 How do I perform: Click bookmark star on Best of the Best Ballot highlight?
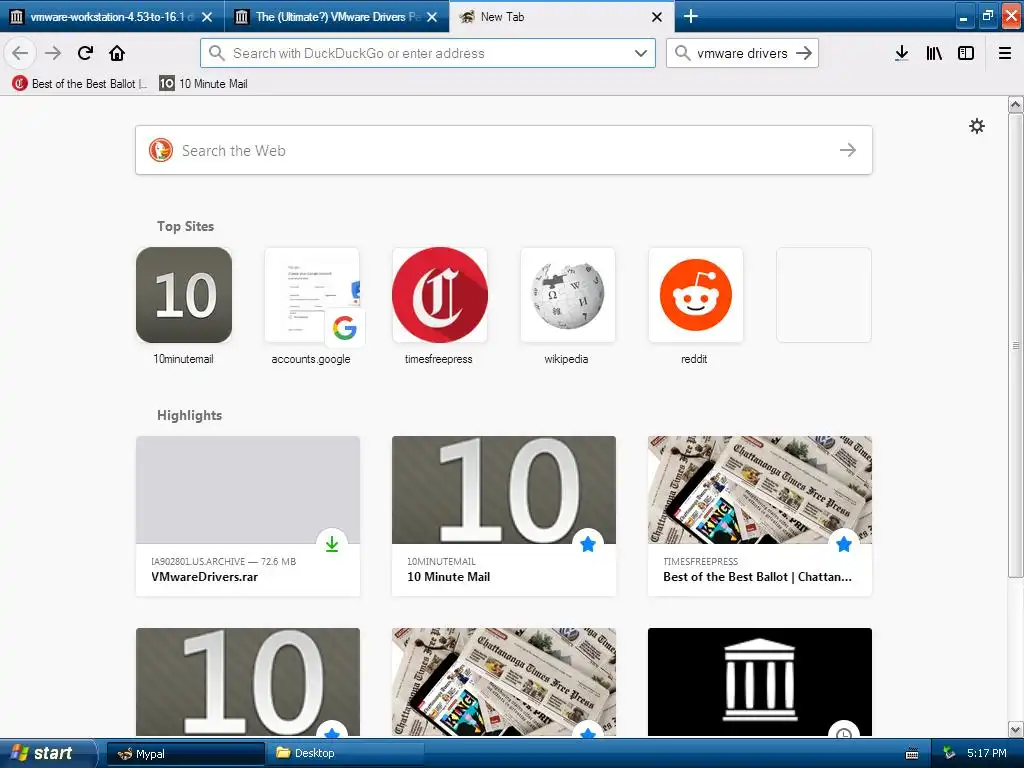click(x=844, y=544)
